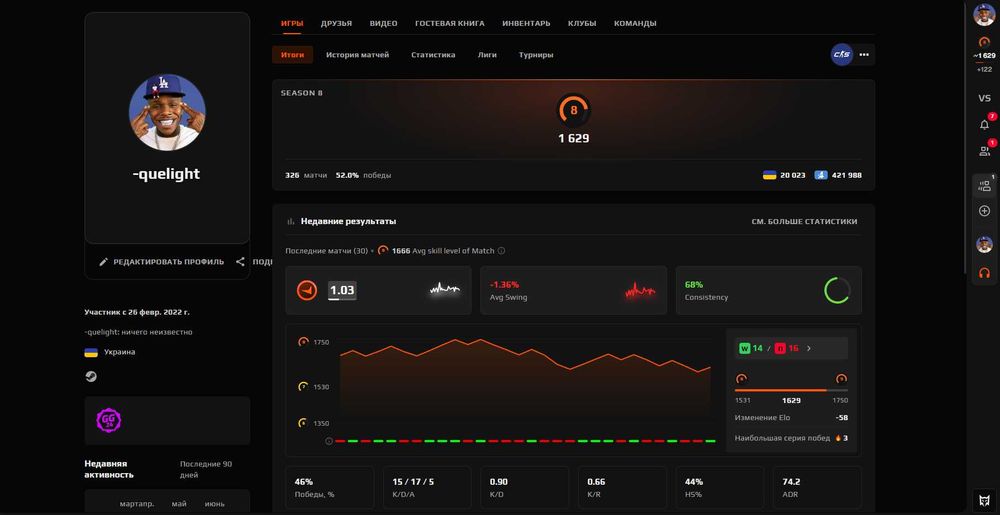Viewport: 1000px width, 515px height.
Task: Select the Итоги sub-tab
Action: (293, 55)
